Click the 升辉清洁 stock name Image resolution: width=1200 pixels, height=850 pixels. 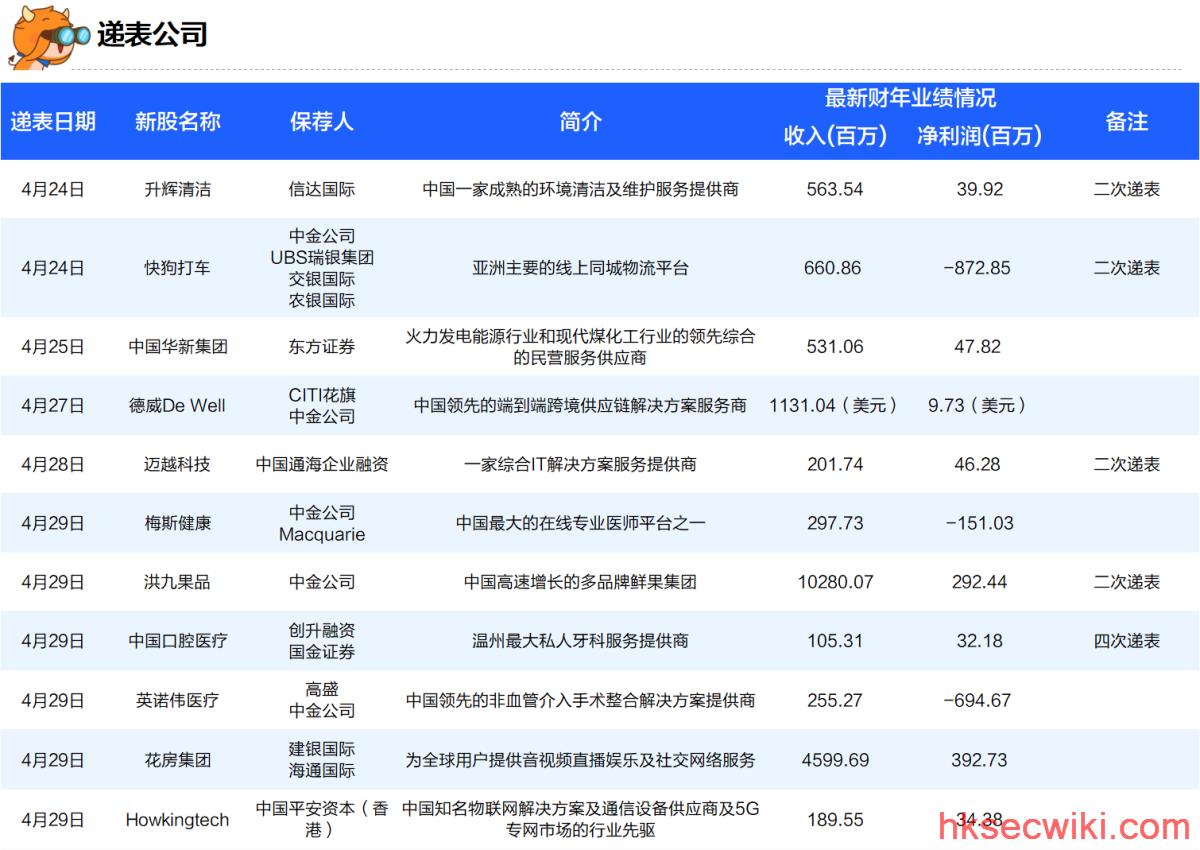178,189
